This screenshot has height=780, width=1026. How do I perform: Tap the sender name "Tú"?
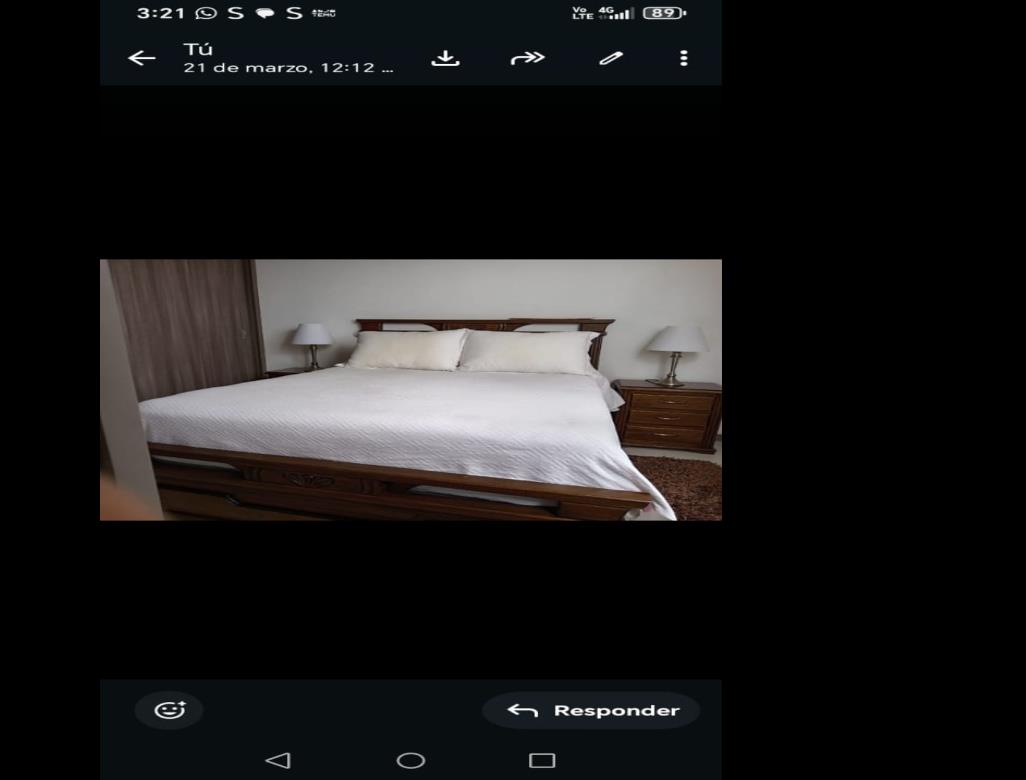coord(198,49)
